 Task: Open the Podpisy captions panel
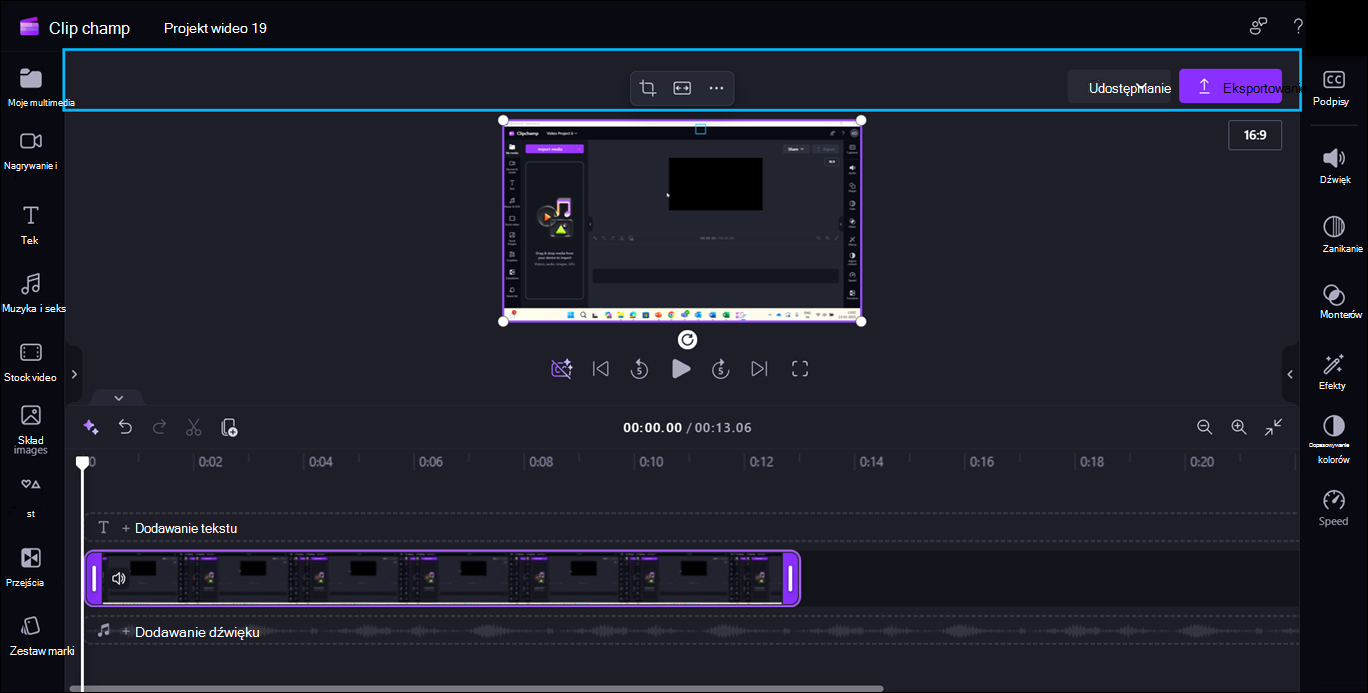click(1333, 88)
